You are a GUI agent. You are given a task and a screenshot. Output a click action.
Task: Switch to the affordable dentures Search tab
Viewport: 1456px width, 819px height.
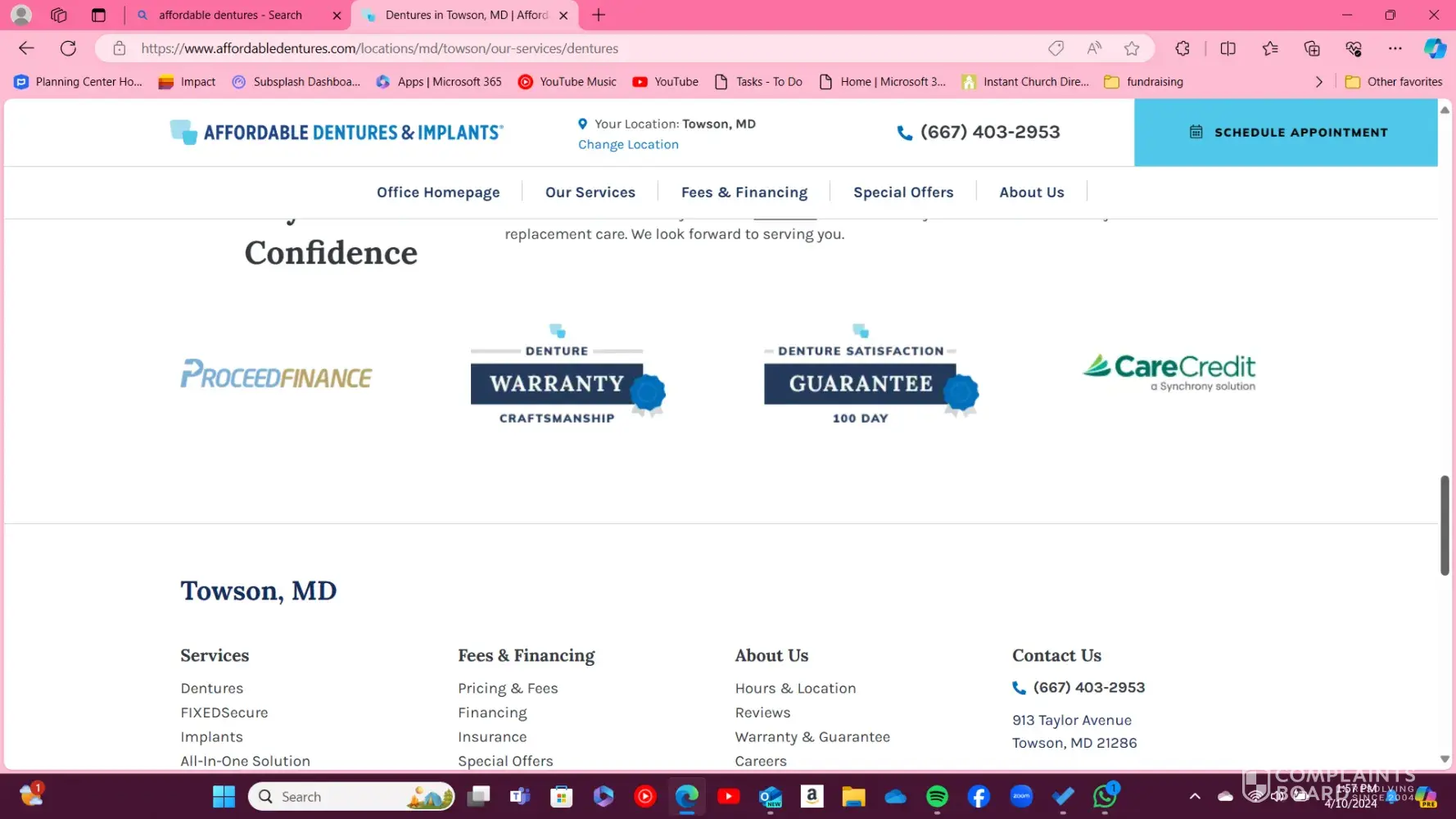point(230,15)
